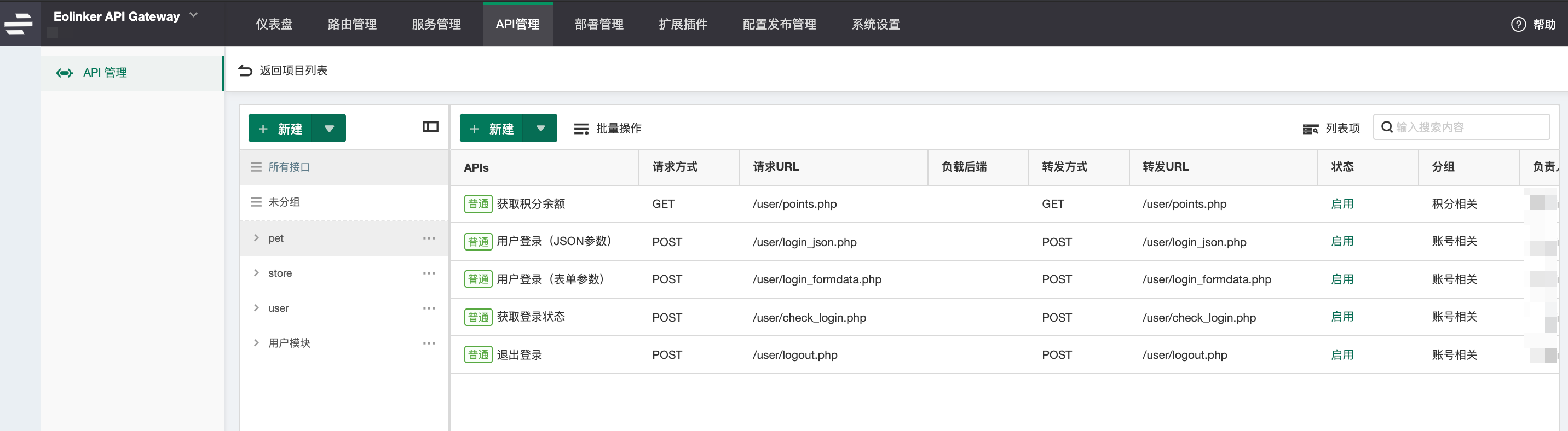Open the help question mark icon

click(1518, 24)
